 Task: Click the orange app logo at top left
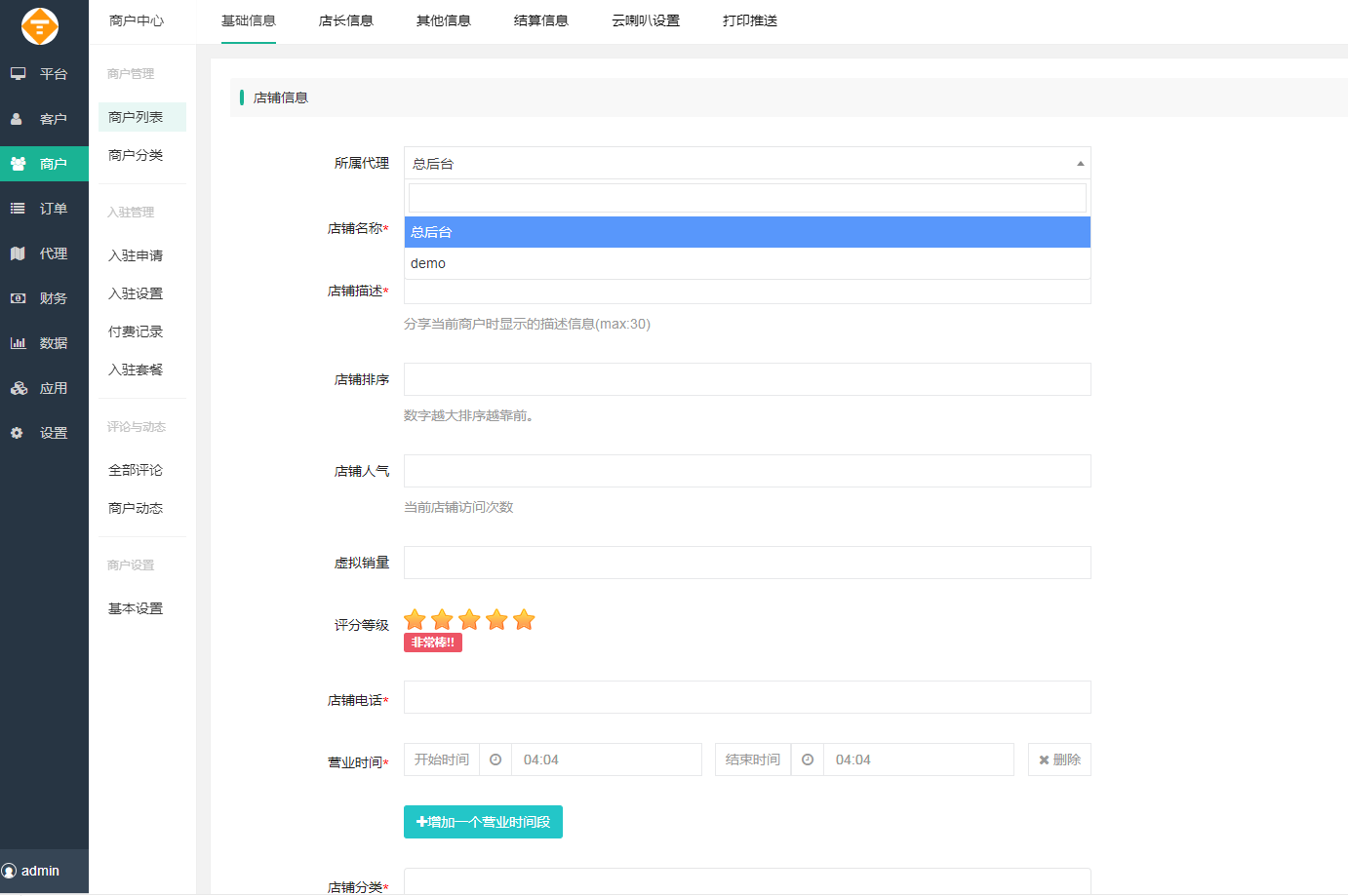39,27
